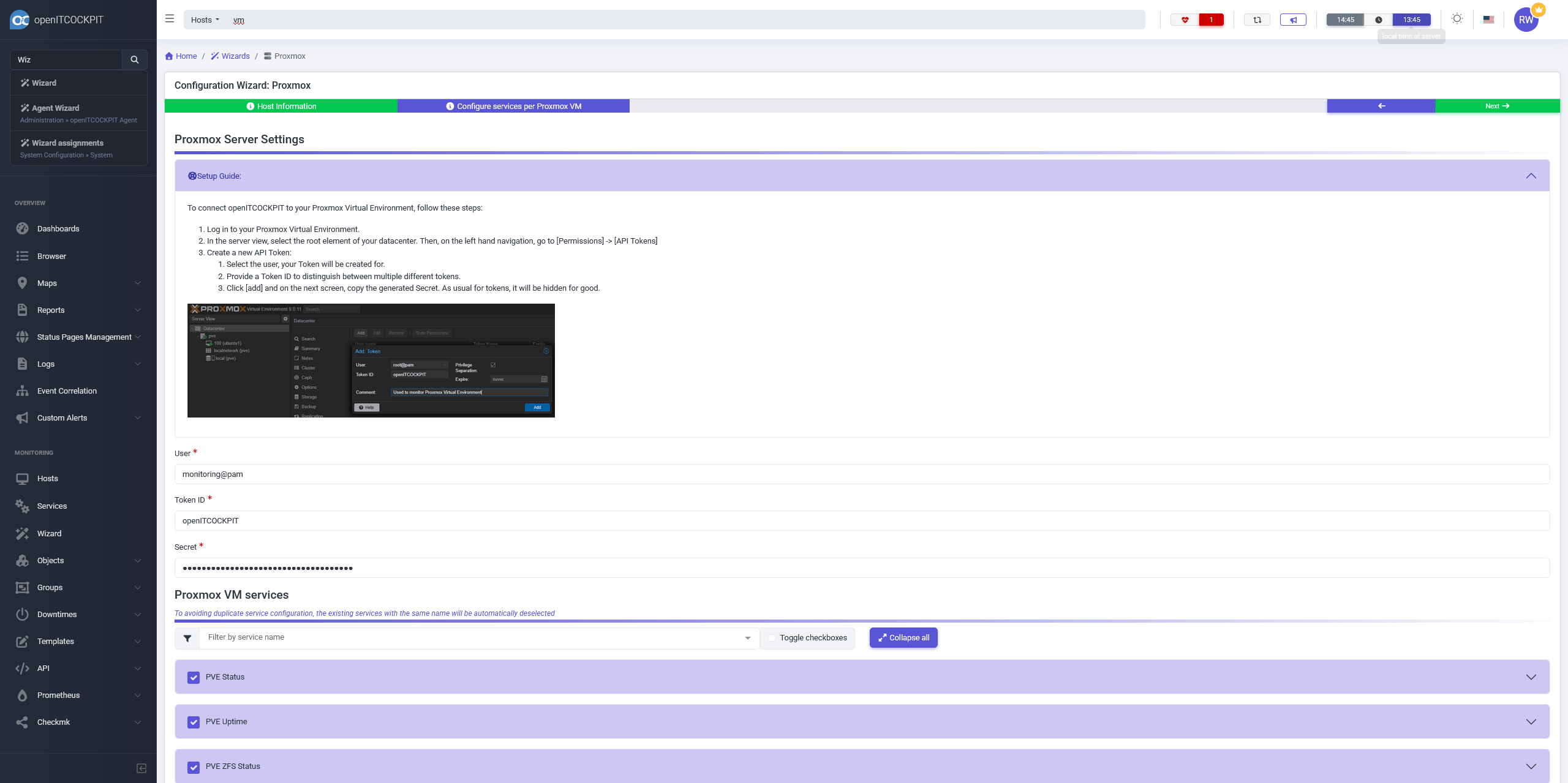
Task: Toggle the sun theme switch icon
Action: [1457, 19]
